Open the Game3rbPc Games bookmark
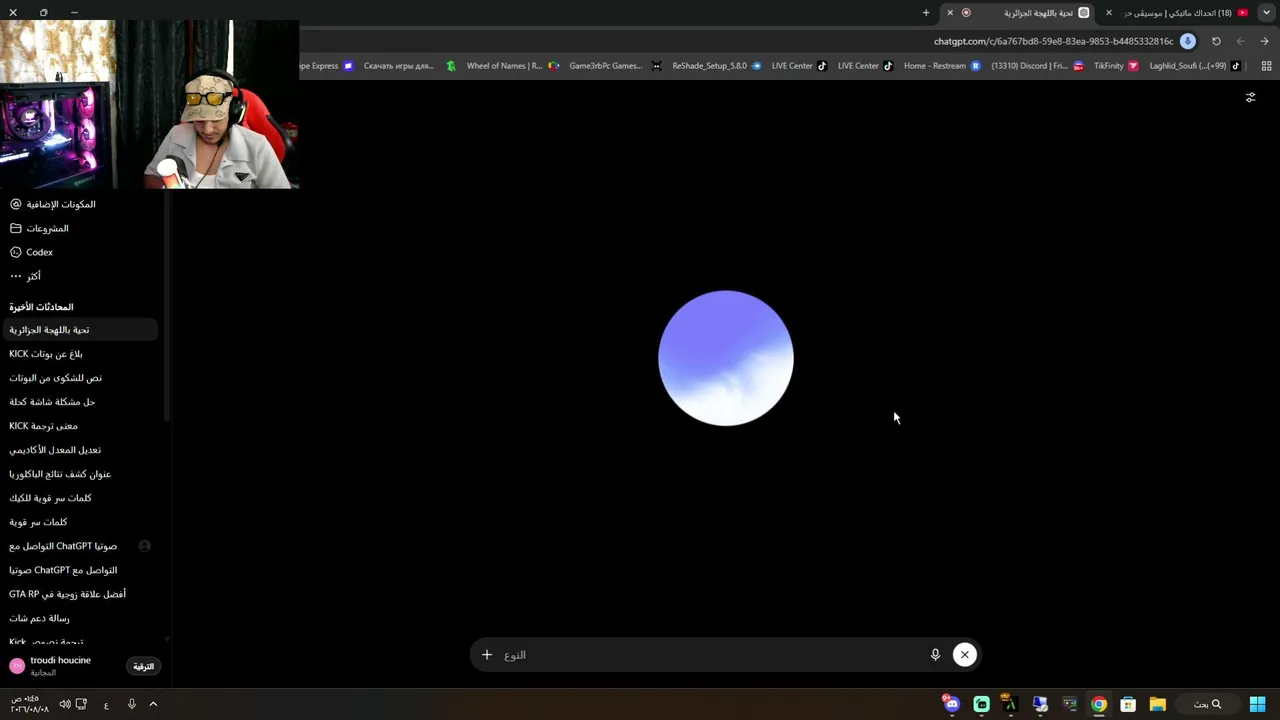 coord(614,66)
